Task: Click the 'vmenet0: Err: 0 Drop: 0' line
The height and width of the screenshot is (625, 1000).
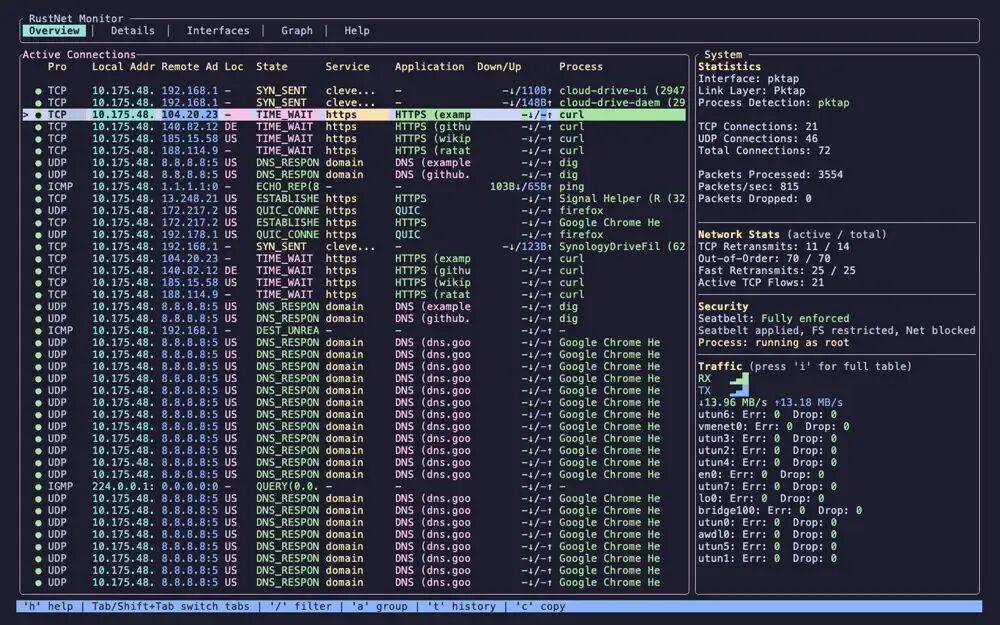Action: [774, 427]
